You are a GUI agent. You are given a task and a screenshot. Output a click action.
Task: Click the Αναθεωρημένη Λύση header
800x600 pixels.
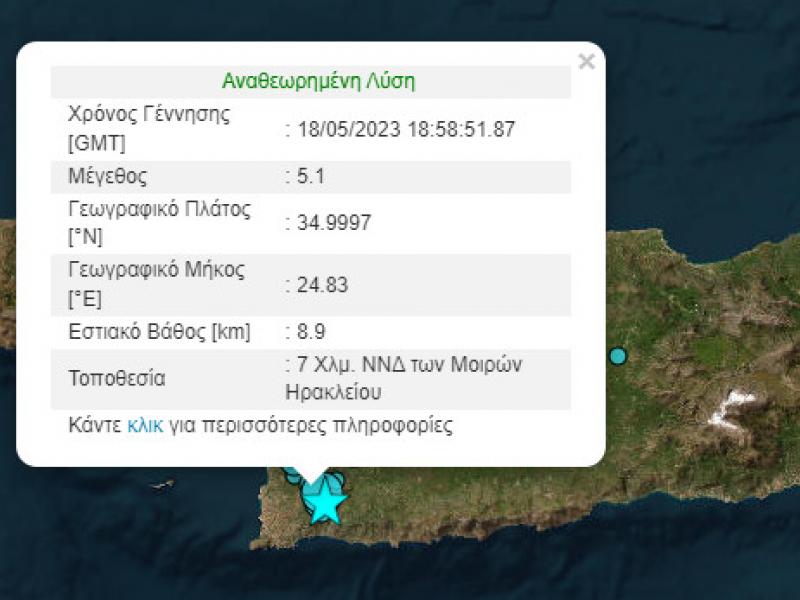point(321,81)
